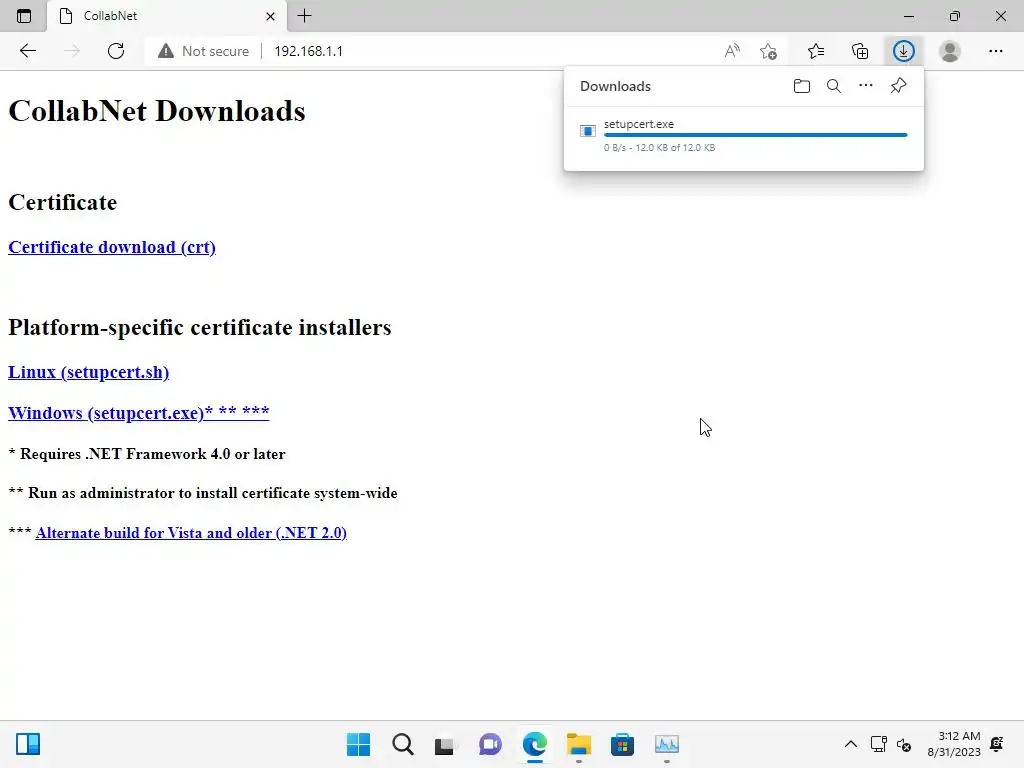The image size is (1024, 768).
Task: Click the Platform-specific certificate installers heading
Action: (x=200, y=327)
